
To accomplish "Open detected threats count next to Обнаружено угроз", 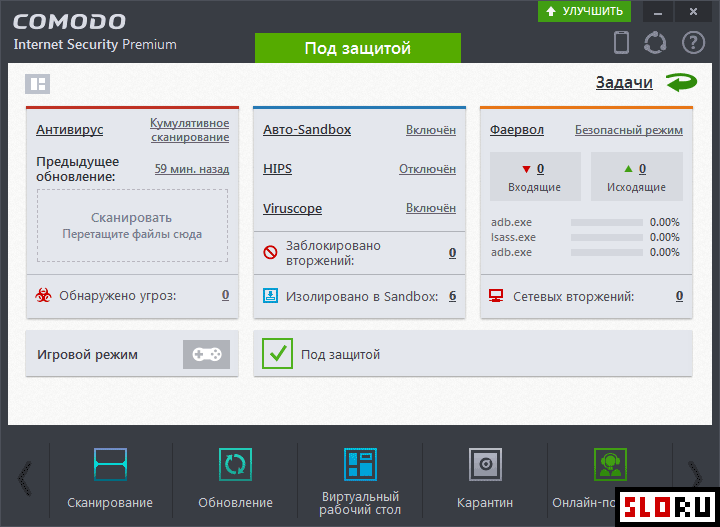I will pyautogui.click(x=225, y=295).
